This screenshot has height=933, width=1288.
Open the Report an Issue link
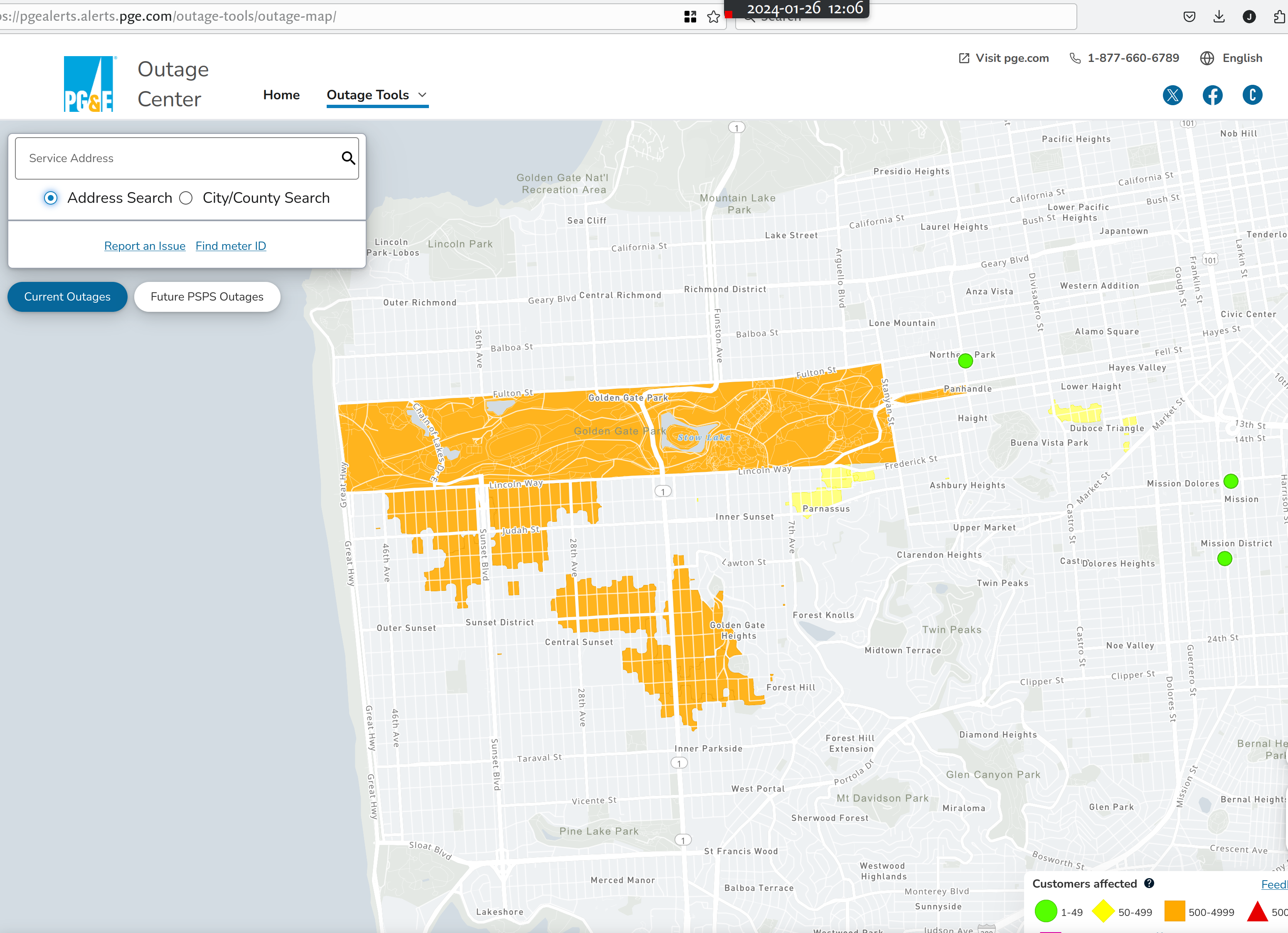click(x=145, y=246)
